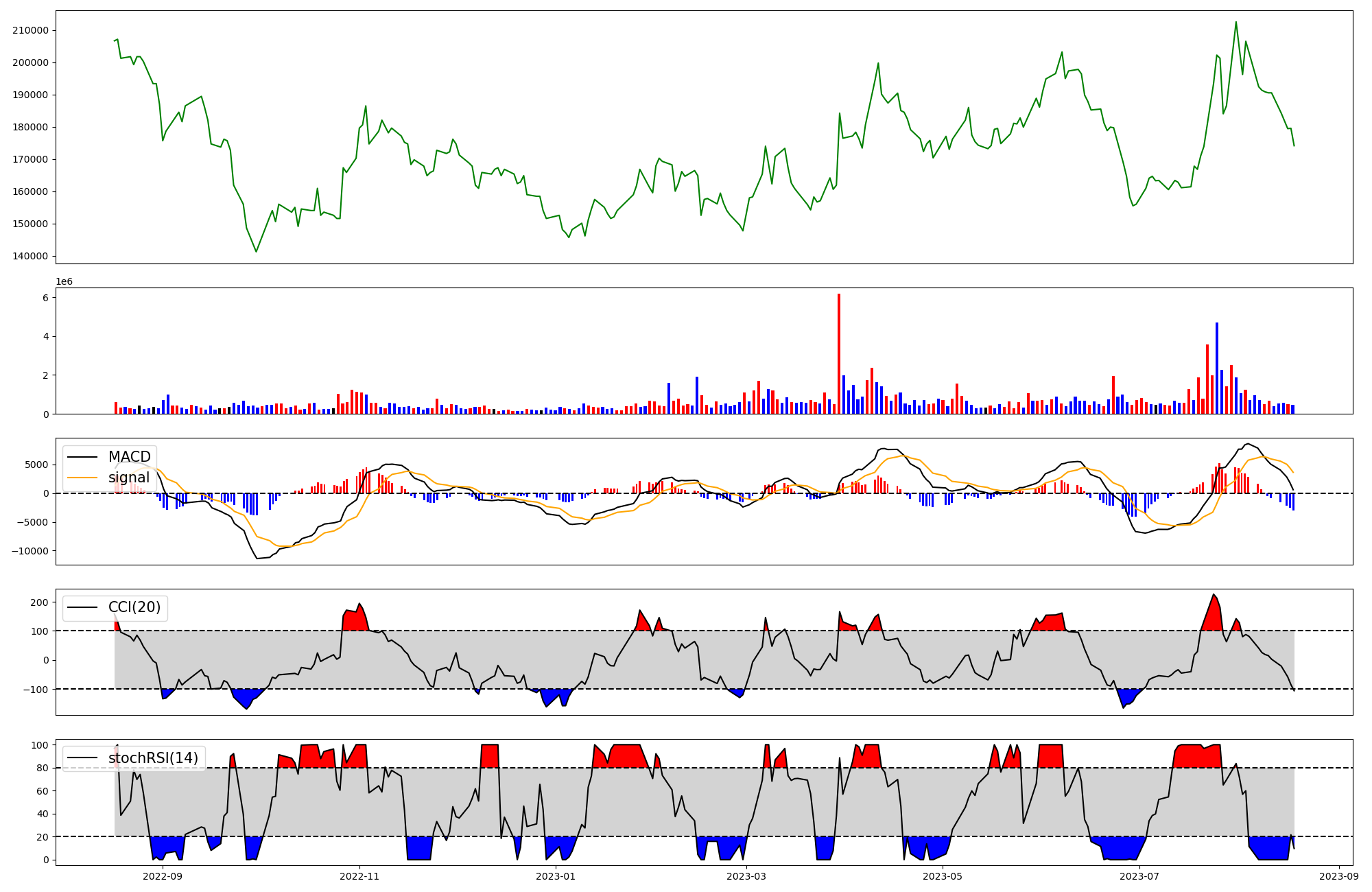1372x892 pixels.
Task: Click the signal legend text
Action: [129, 478]
